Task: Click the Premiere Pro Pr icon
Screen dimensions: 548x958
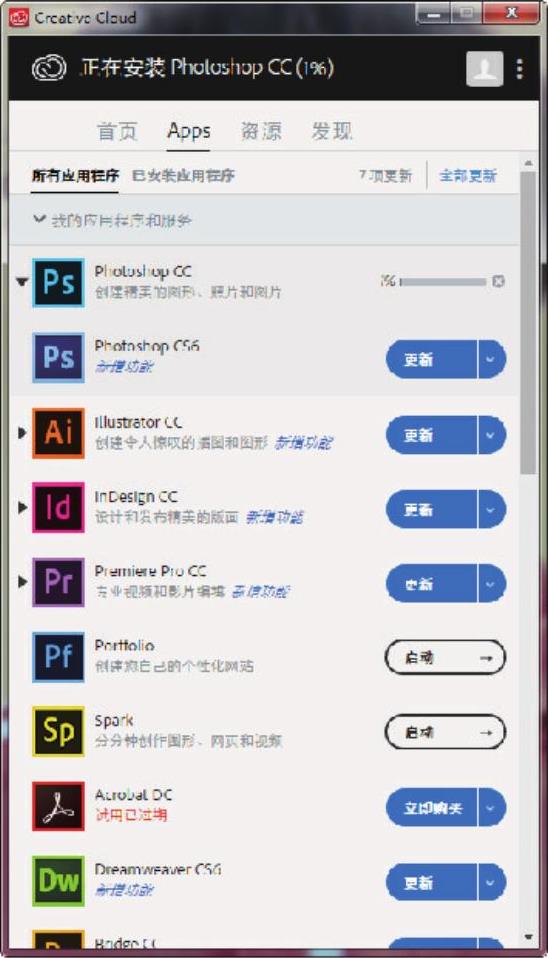Action: (58, 582)
